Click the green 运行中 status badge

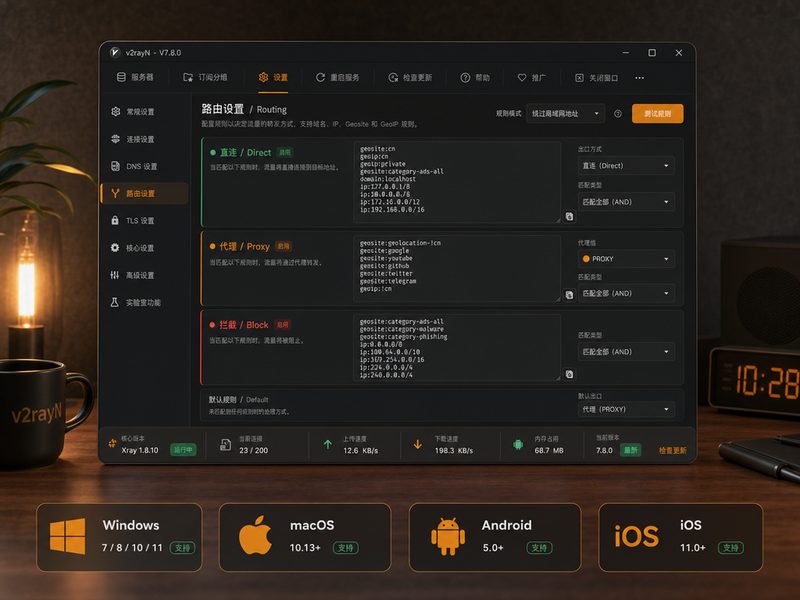(x=183, y=449)
